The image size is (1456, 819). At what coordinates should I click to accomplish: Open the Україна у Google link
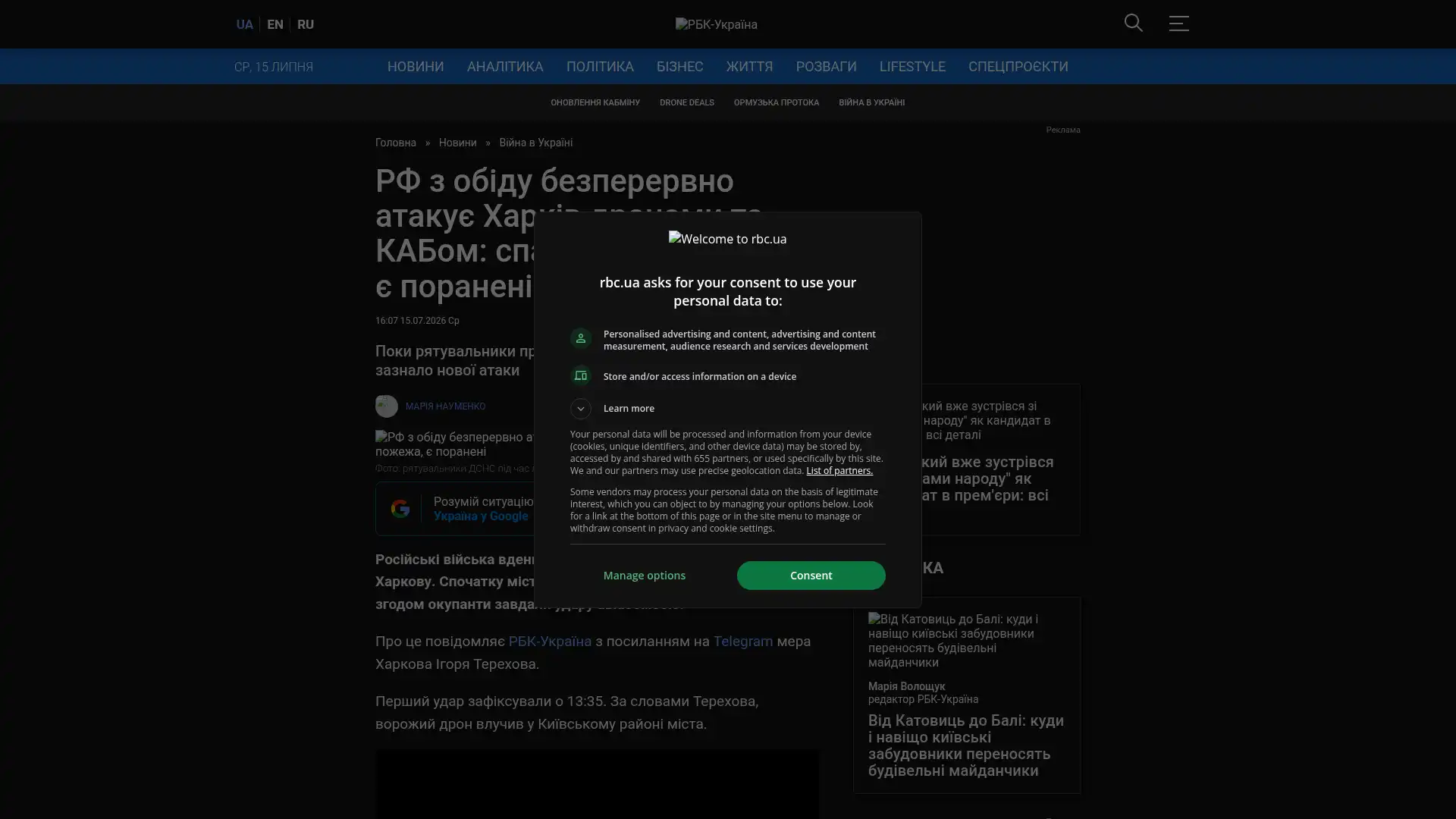pyautogui.click(x=481, y=516)
